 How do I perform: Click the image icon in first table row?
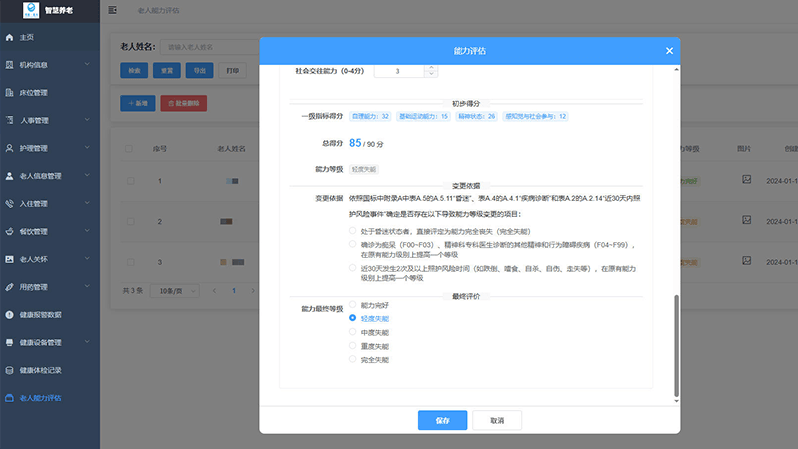pyautogui.click(x=745, y=179)
